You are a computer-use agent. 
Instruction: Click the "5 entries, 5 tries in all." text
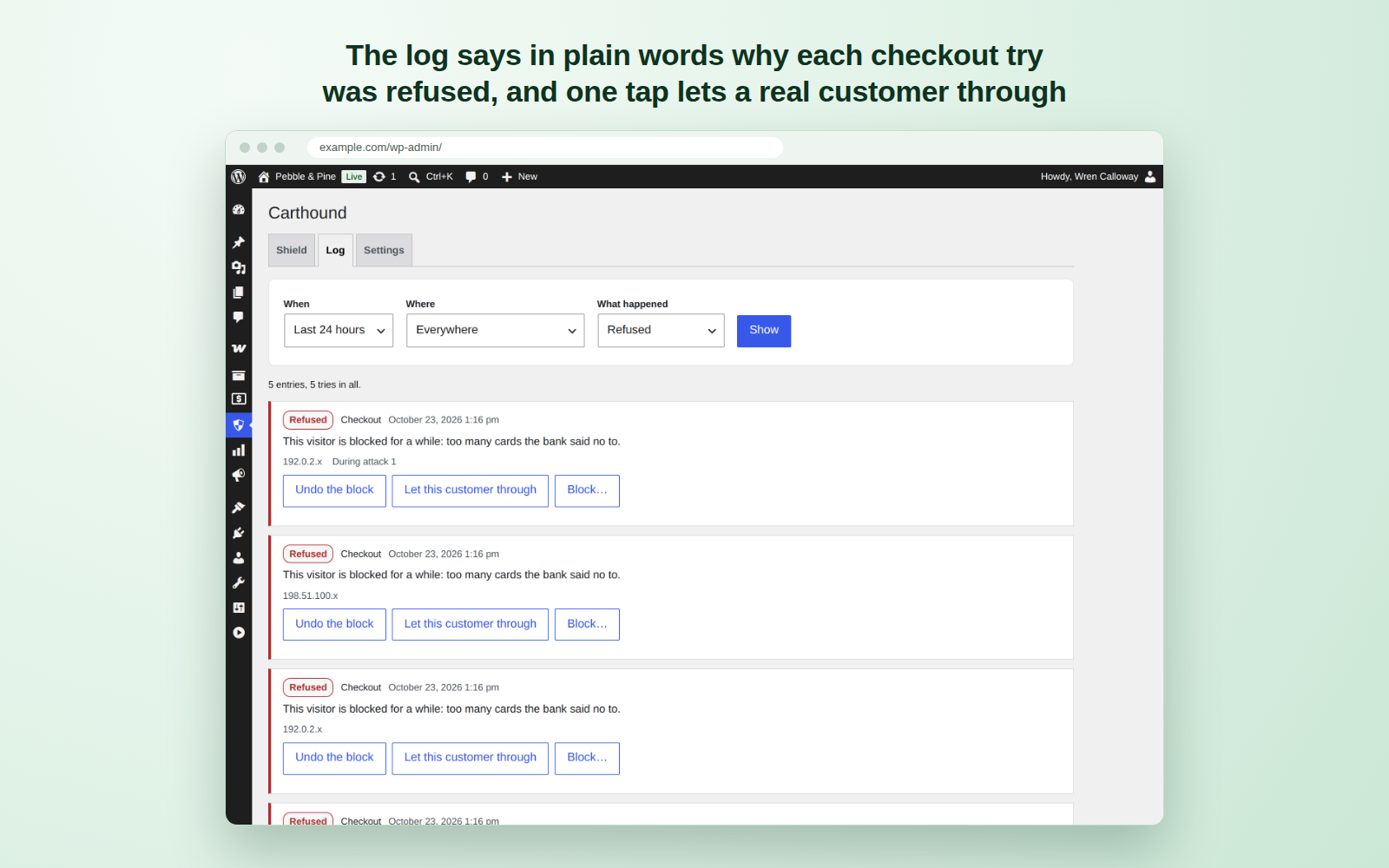314,385
